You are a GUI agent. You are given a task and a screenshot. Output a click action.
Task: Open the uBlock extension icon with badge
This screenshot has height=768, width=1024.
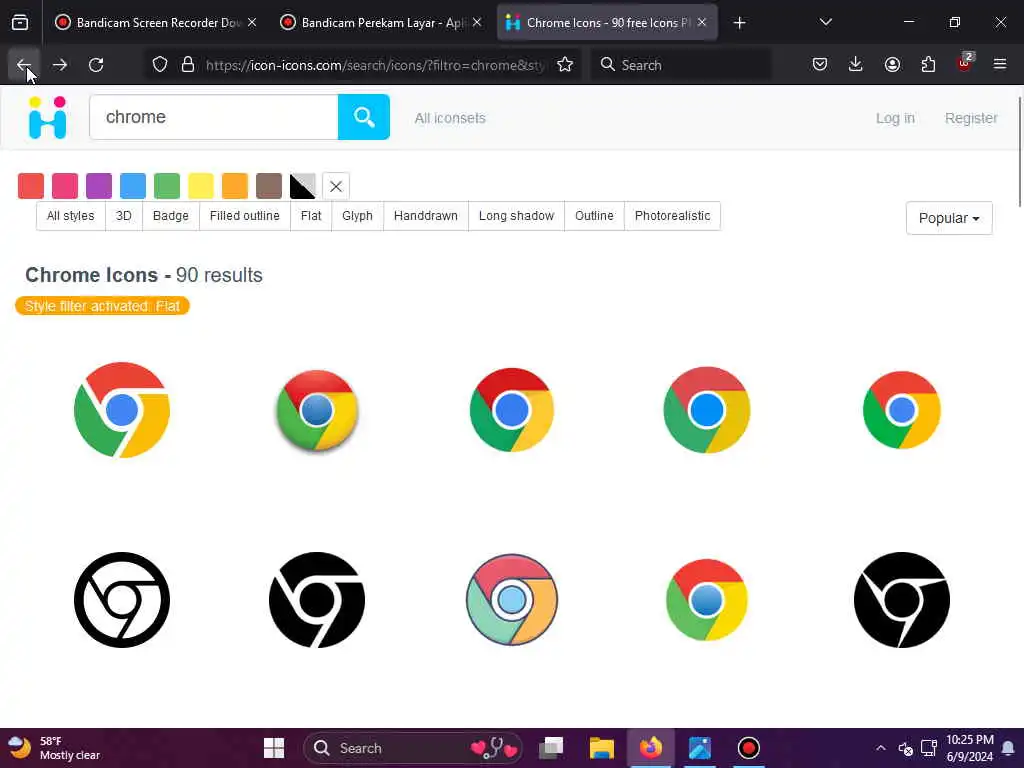coord(965,63)
